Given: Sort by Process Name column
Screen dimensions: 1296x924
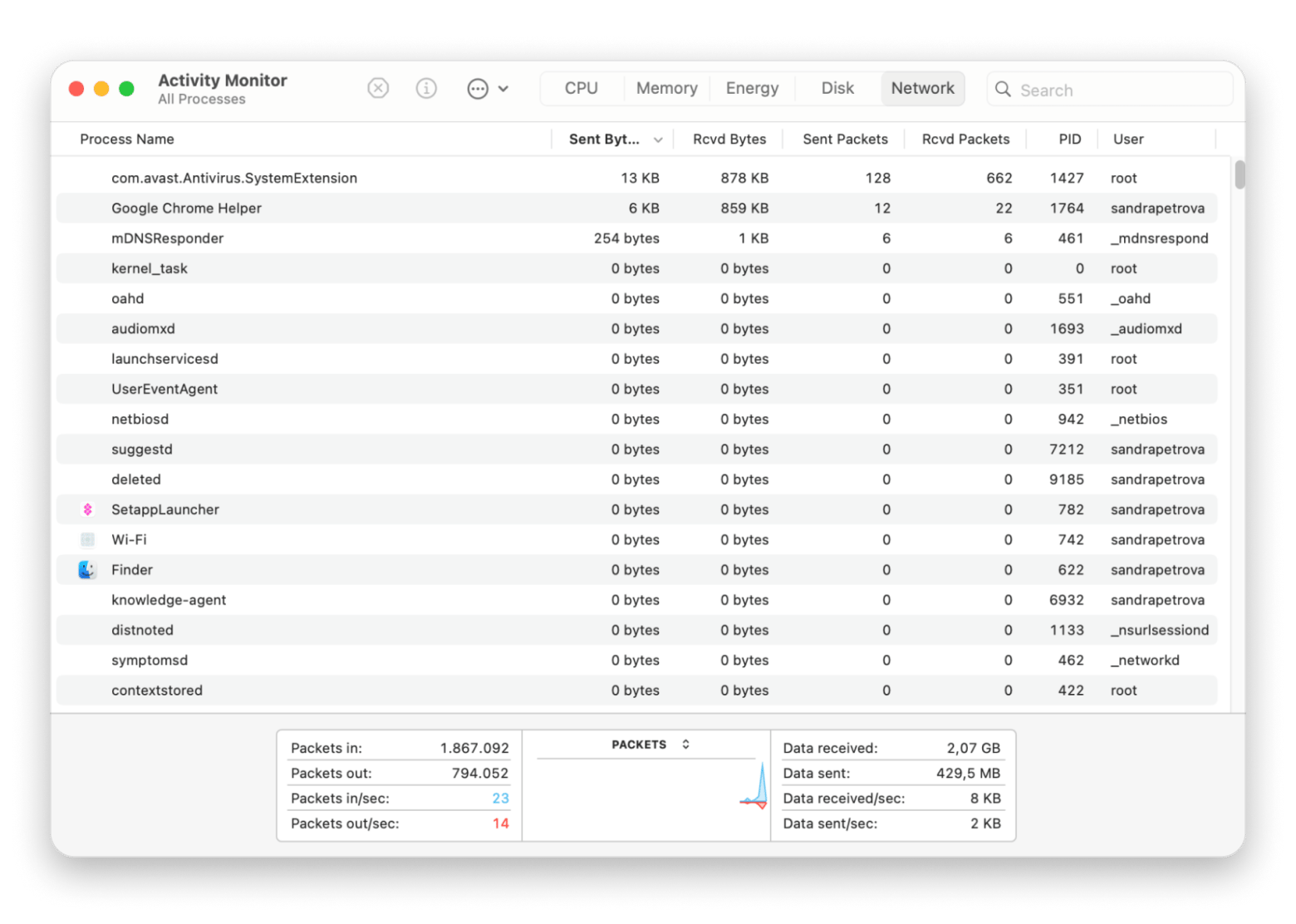Looking at the screenshot, I should click(x=127, y=139).
